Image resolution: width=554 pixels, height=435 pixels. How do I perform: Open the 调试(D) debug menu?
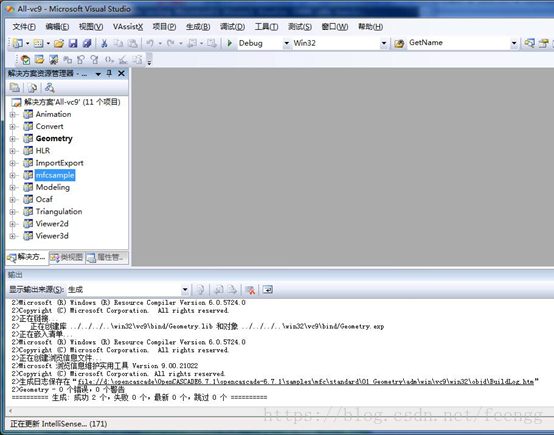[x=232, y=27]
